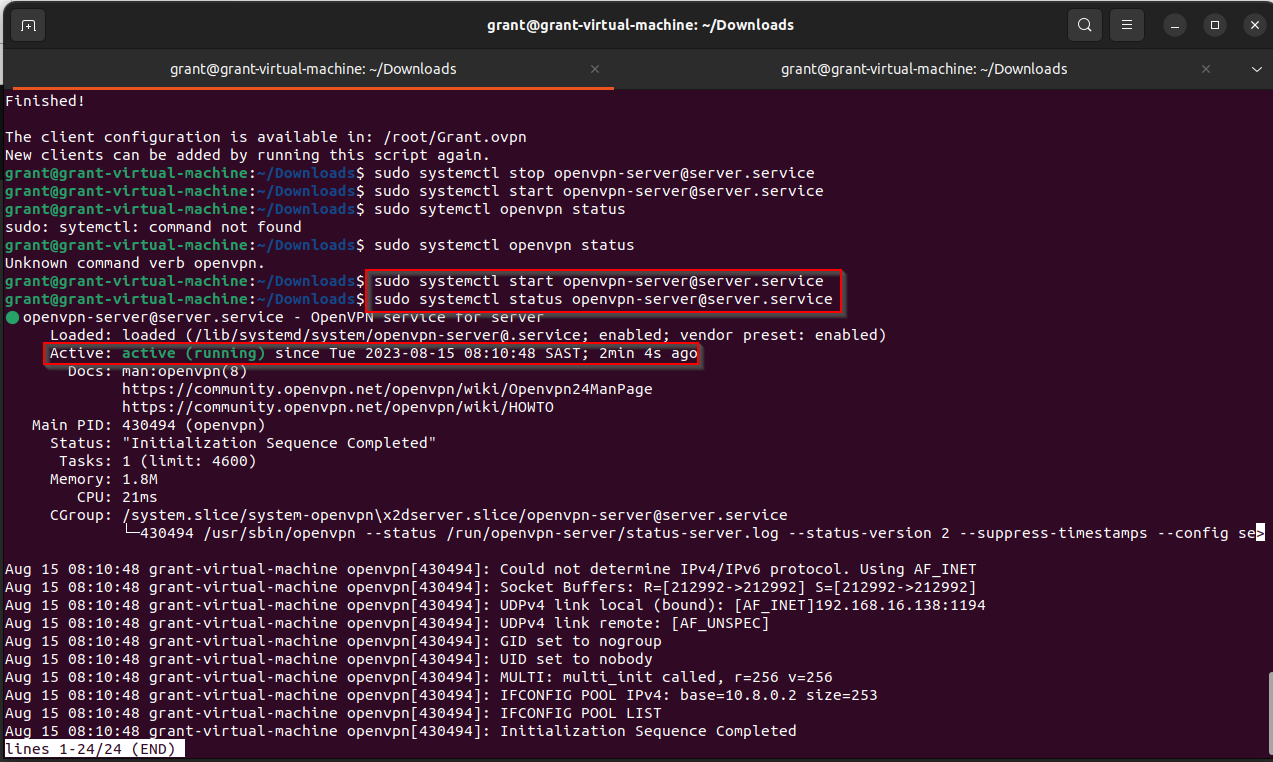
Task: Select the active left Downloads tab
Action: pos(314,69)
